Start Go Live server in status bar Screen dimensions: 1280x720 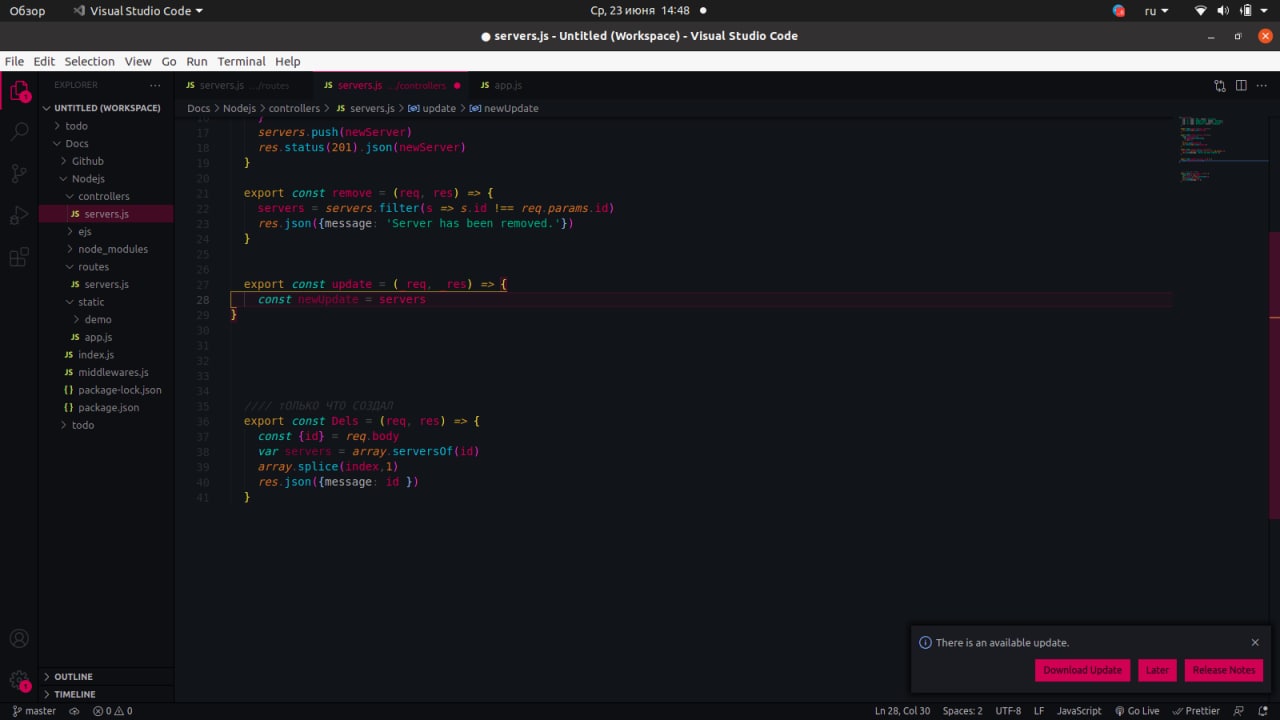click(1136, 711)
